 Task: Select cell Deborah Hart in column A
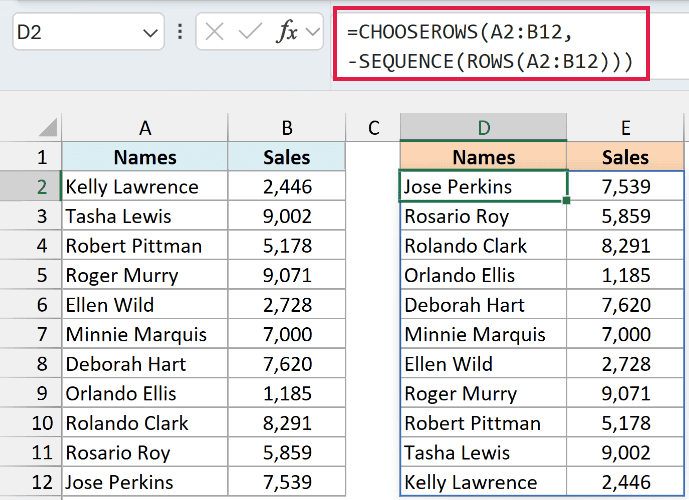[145, 364]
